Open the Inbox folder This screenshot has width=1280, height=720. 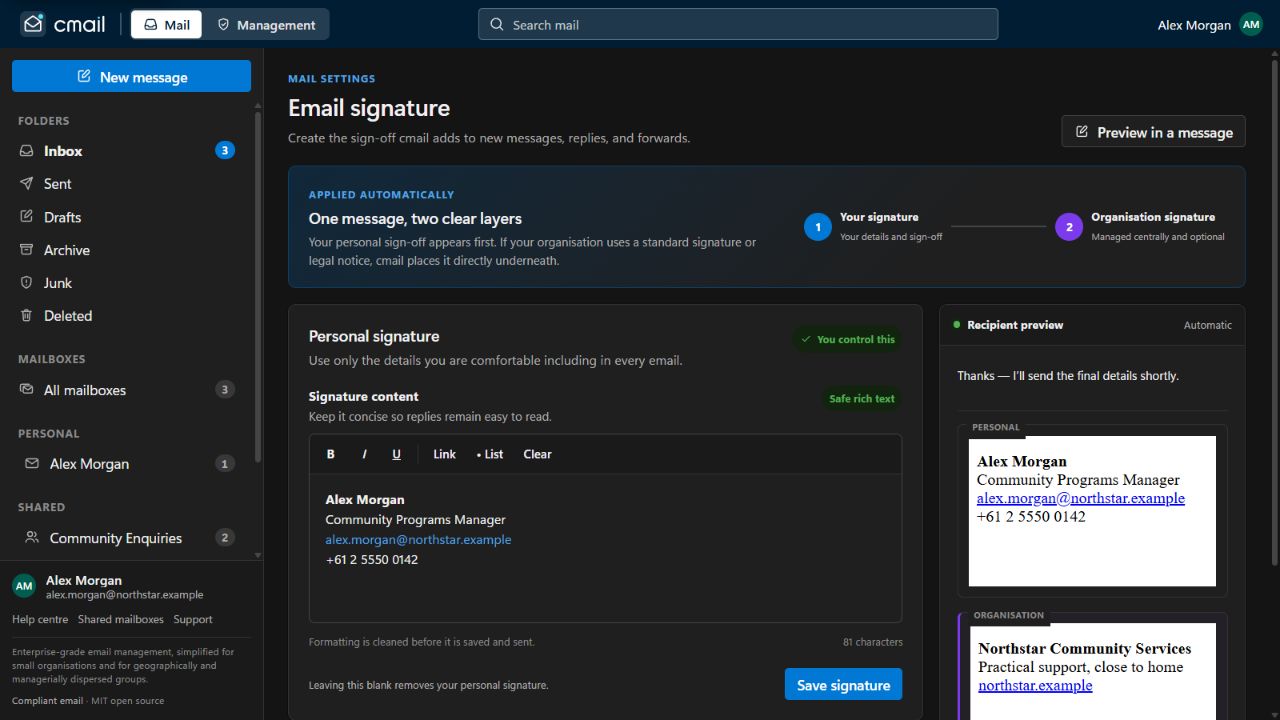point(127,151)
